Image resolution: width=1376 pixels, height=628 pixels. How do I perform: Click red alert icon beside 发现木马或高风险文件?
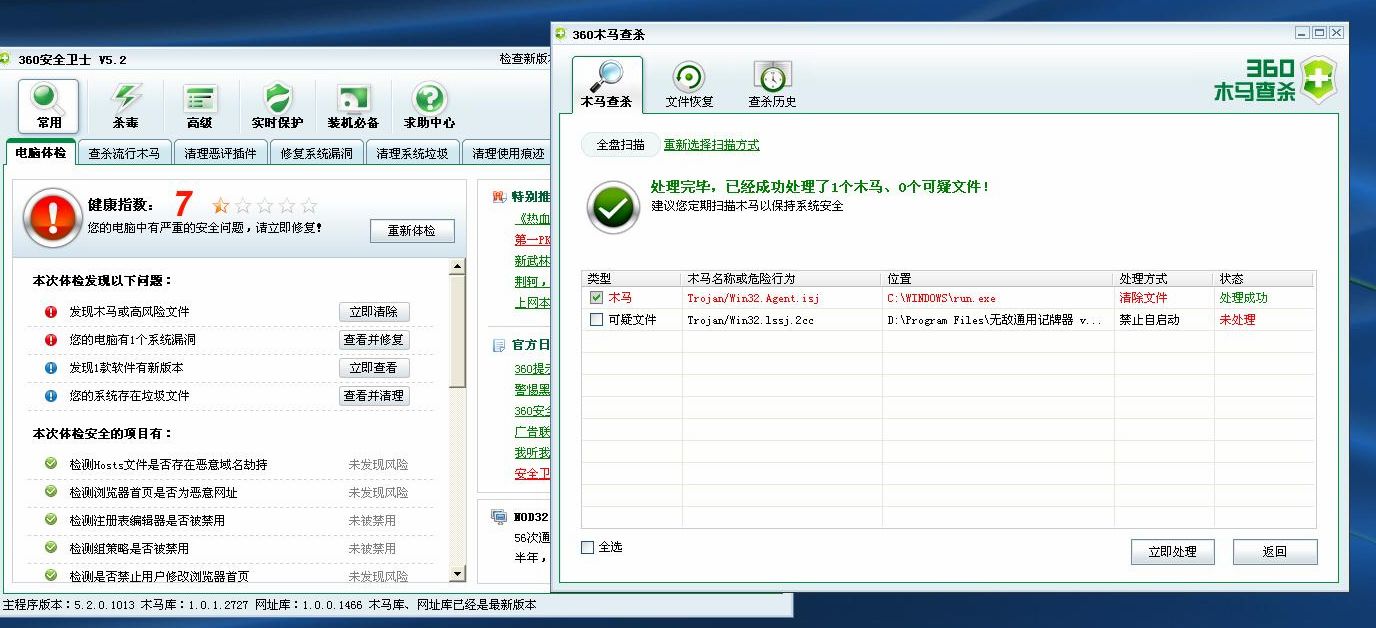tap(51, 312)
